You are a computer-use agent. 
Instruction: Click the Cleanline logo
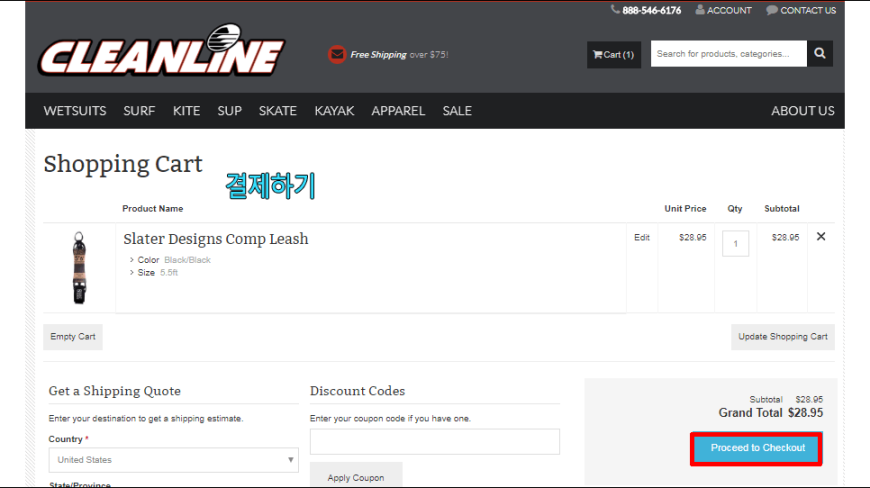point(161,51)
